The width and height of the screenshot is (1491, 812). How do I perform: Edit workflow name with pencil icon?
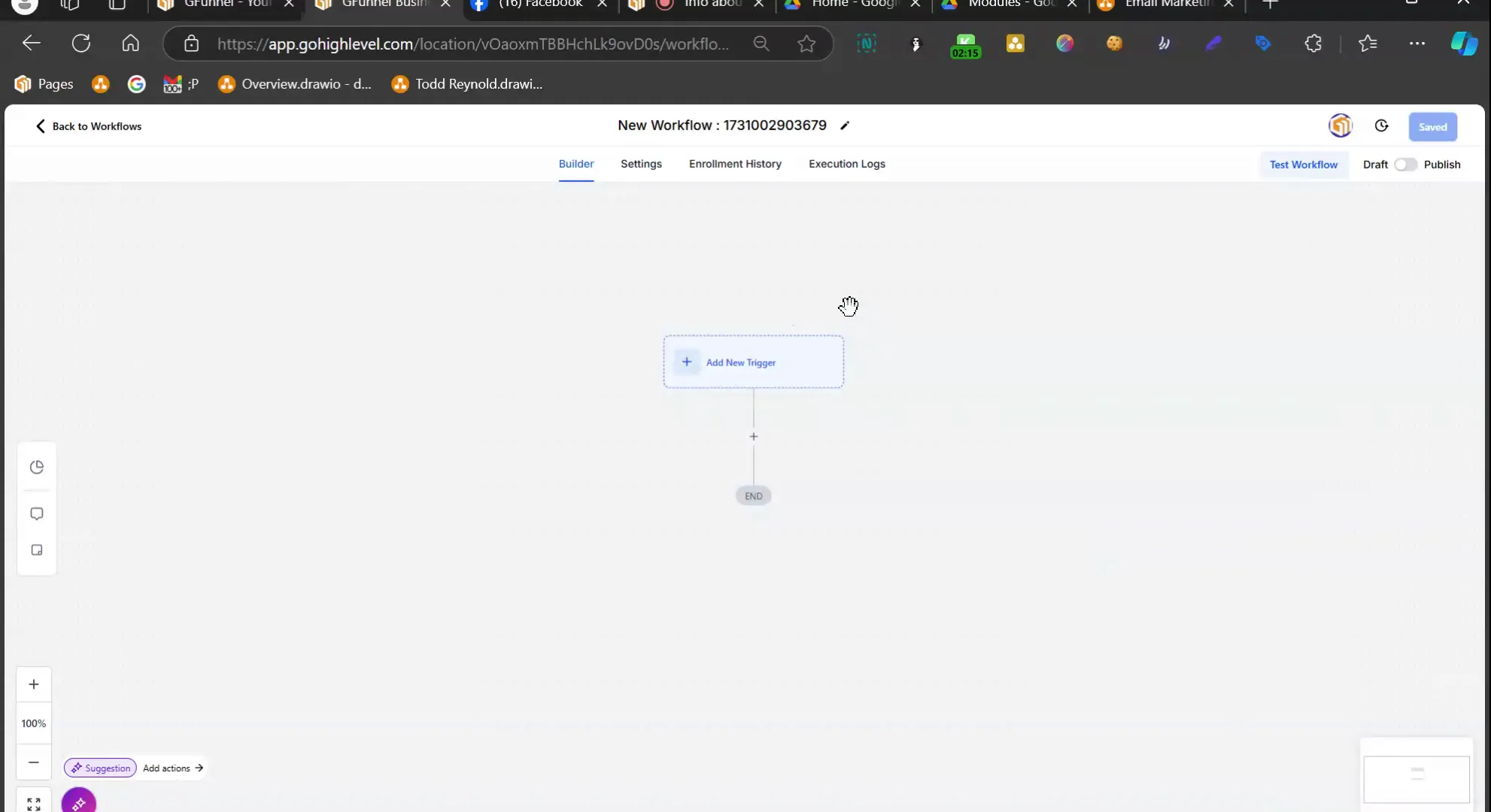point(845,126)
